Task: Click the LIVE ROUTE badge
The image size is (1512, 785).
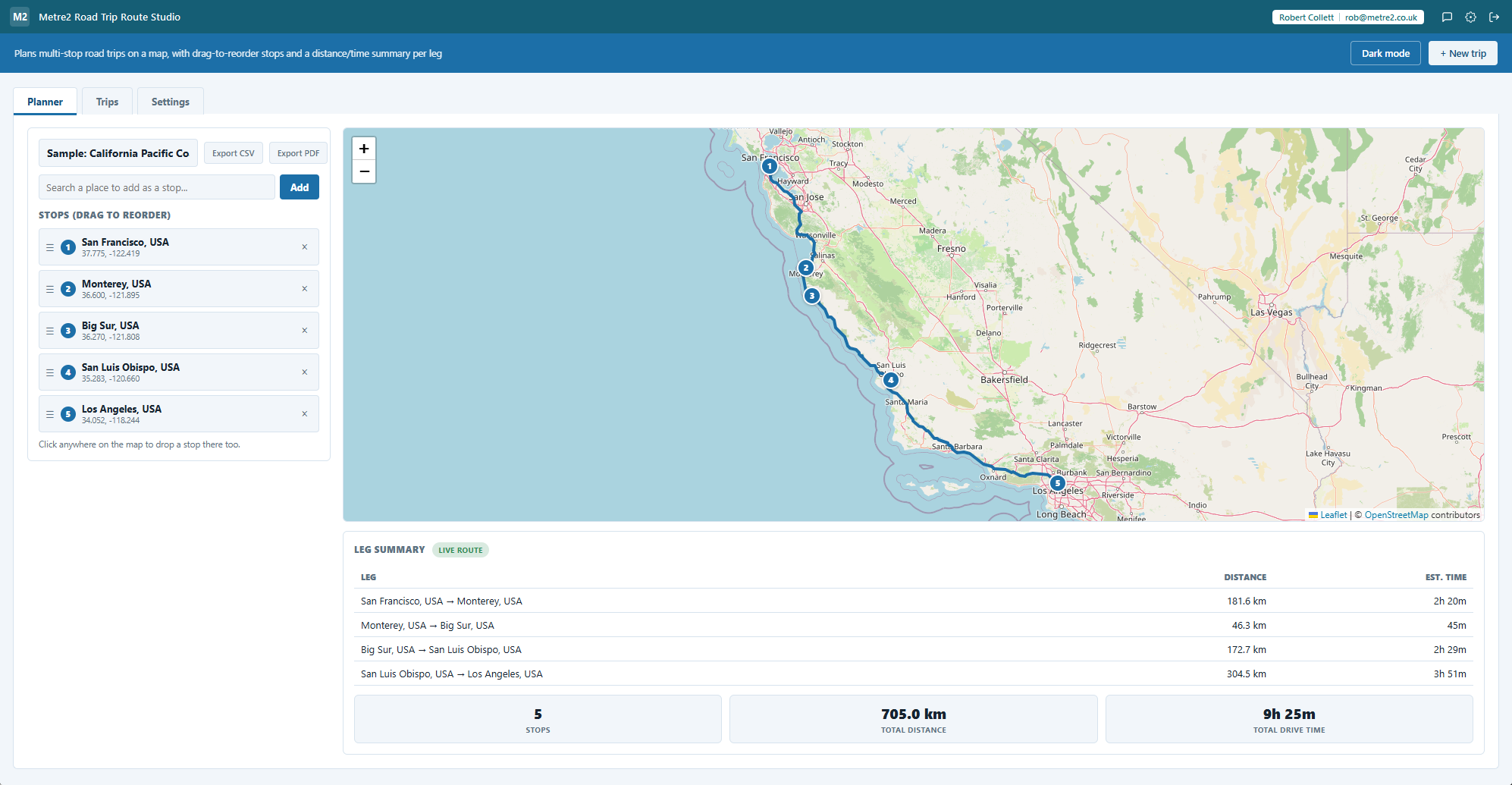Action: [x=460, y=550]
